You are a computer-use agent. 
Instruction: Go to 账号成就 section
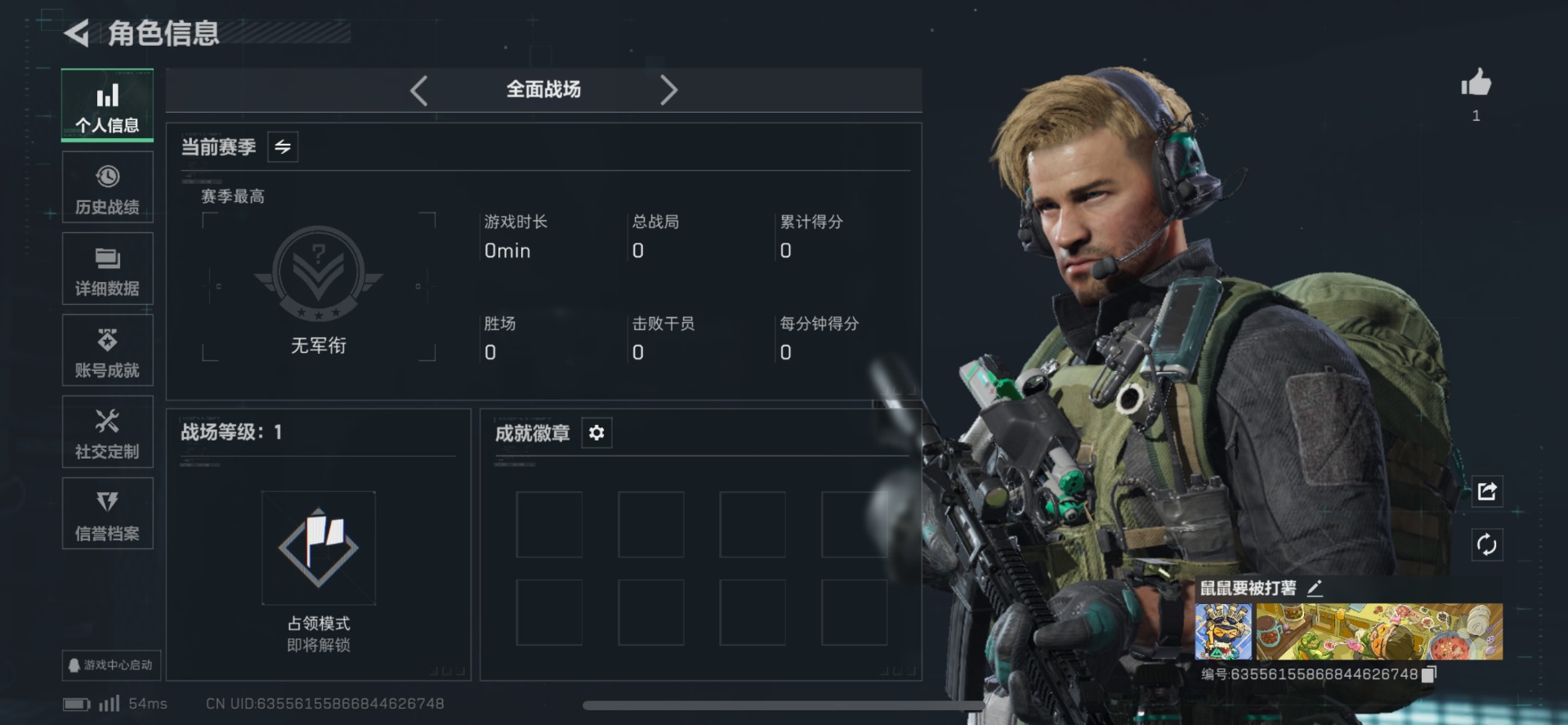(x=107, y=351)
